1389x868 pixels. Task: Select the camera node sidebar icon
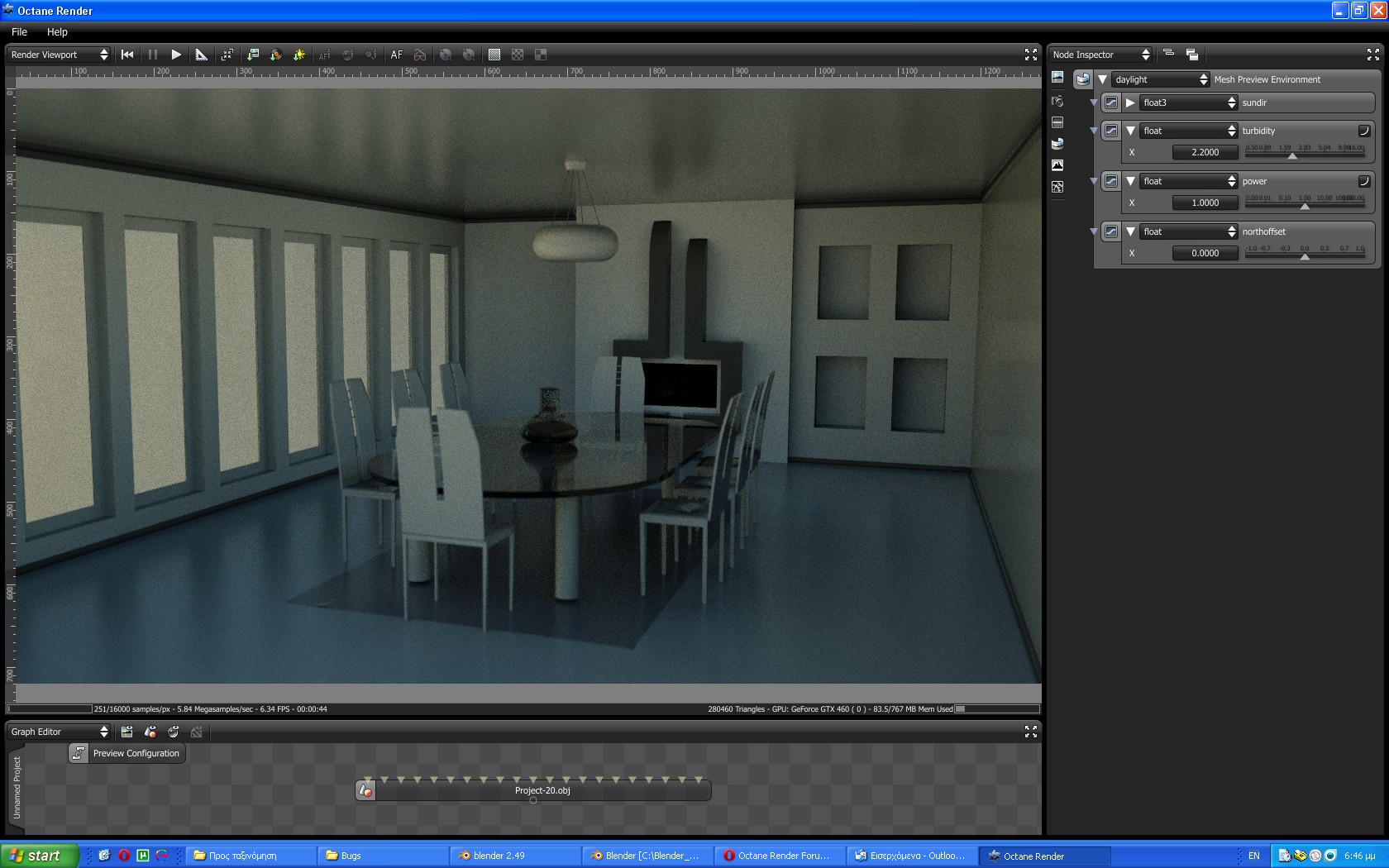pyautogui.click(x=1057, y=101)
